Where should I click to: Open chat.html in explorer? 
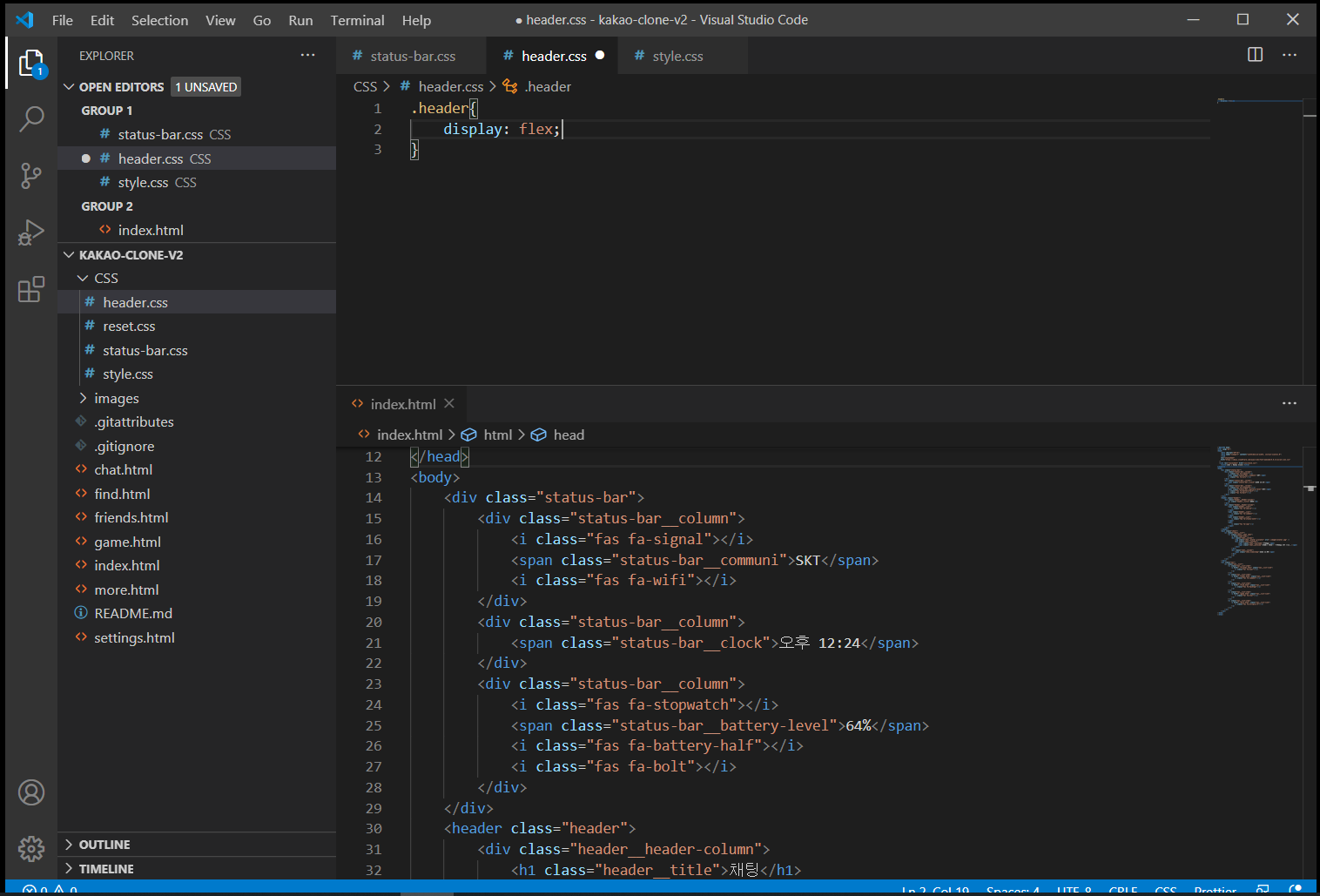(x=197, y=469)
